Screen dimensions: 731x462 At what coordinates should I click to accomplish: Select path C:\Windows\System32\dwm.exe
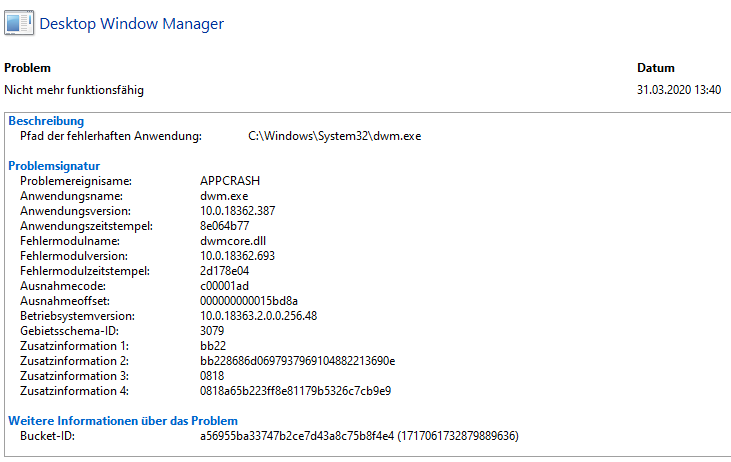point(335,136)
